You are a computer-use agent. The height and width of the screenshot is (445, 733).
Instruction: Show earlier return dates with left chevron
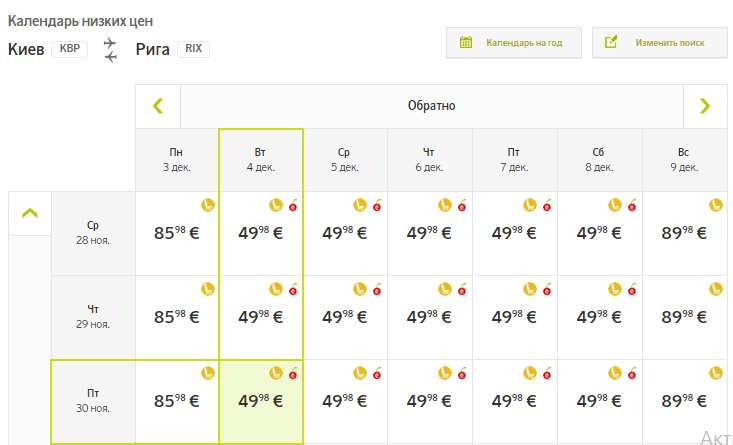tap(158, 106)
